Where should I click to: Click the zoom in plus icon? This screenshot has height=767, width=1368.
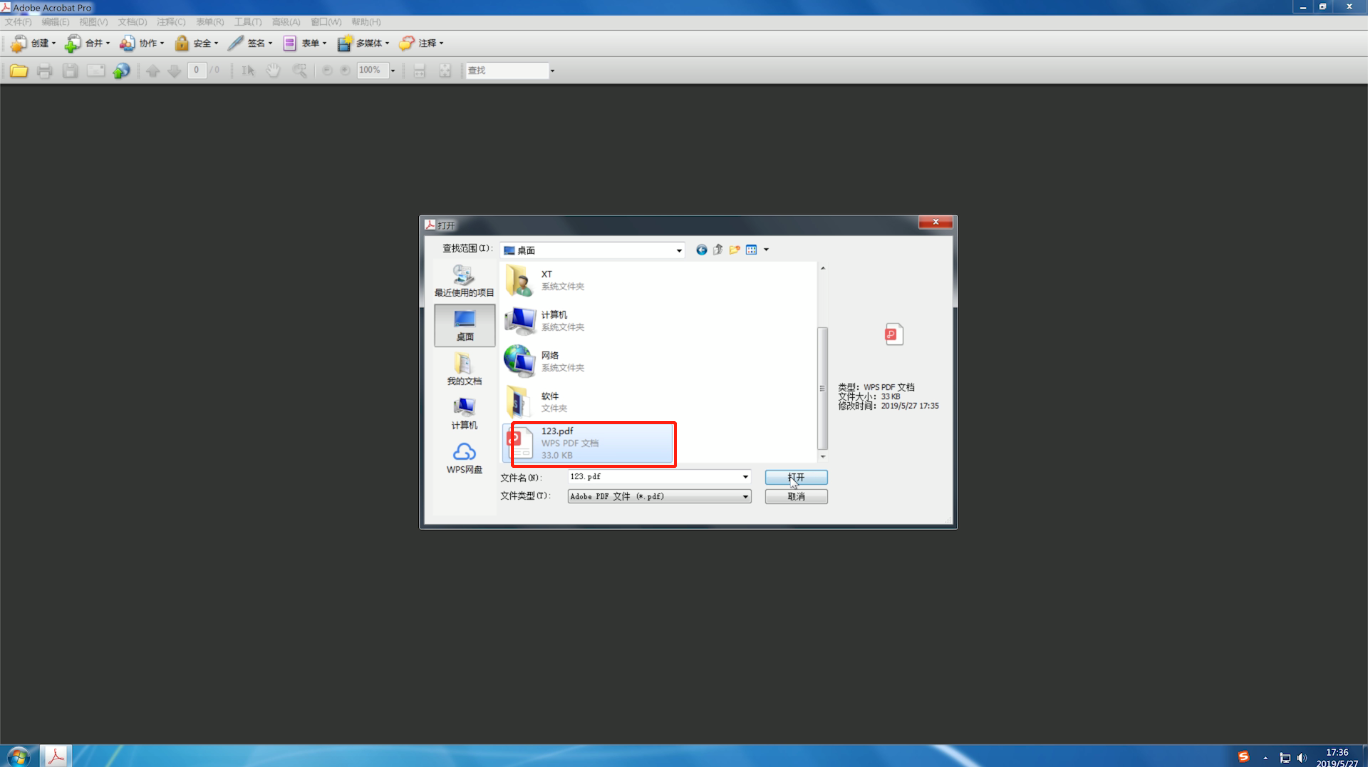(x=345, y=71)
